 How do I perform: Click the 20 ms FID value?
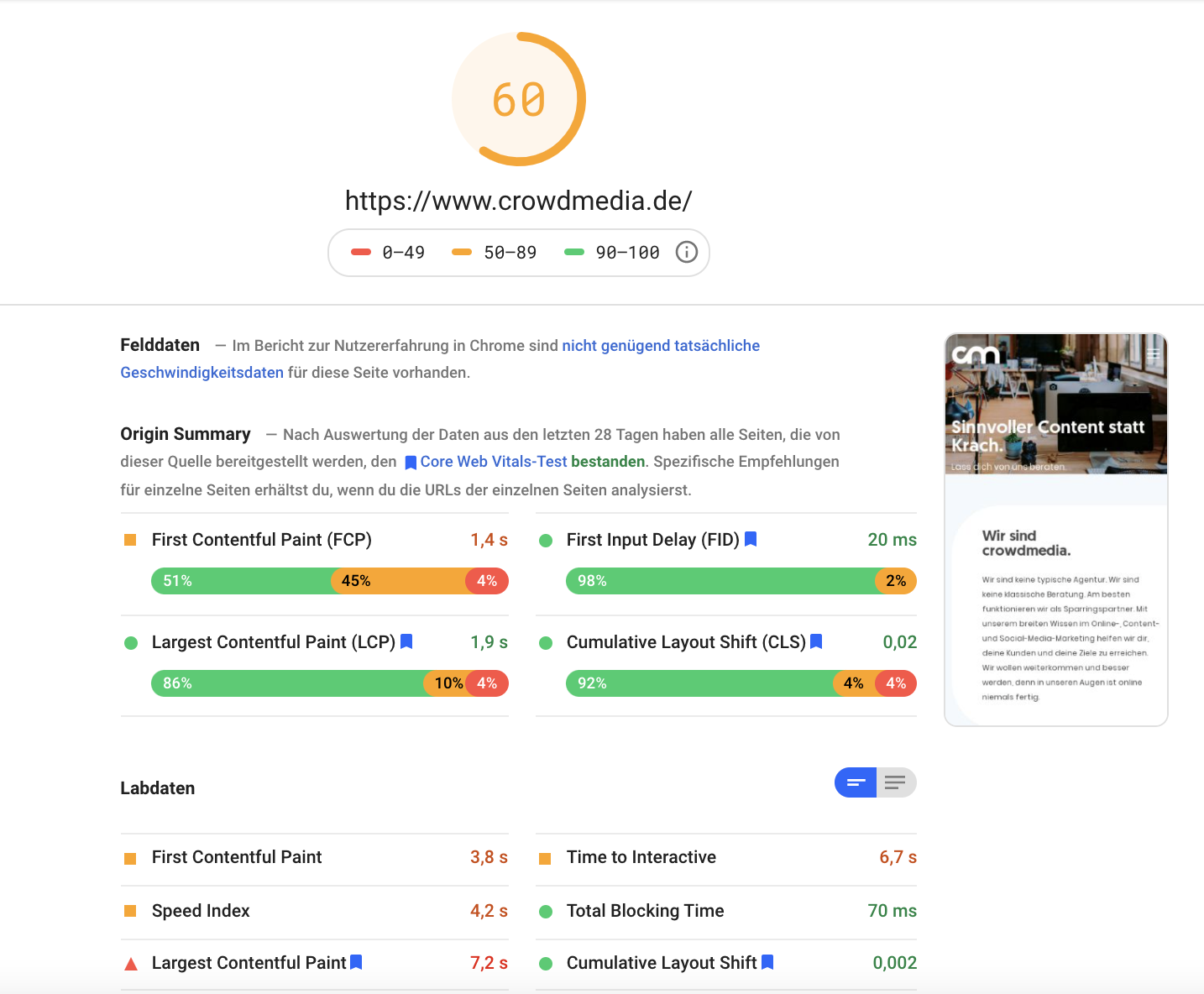893,539
